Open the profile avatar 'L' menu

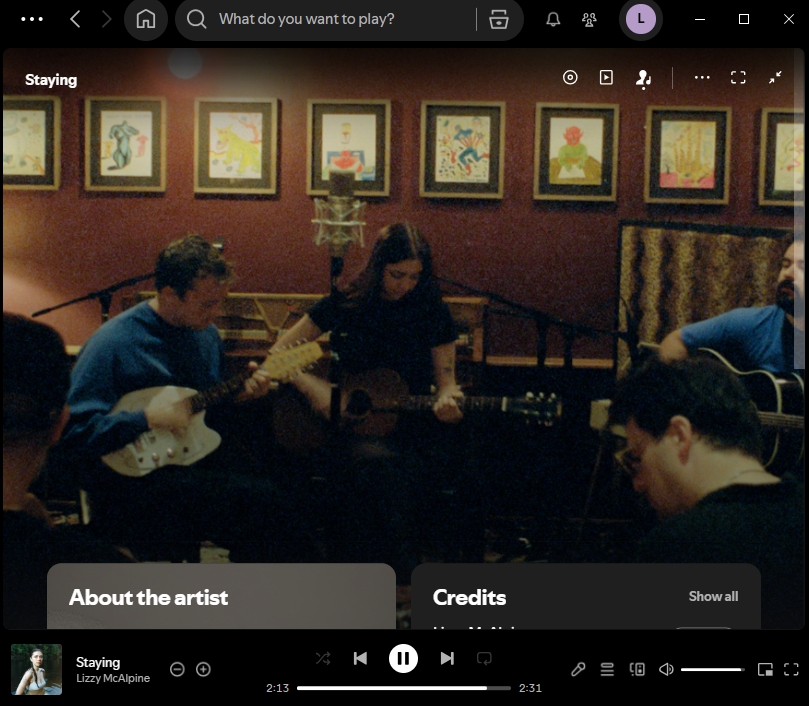pyautogui.click(x=641, y=19)
